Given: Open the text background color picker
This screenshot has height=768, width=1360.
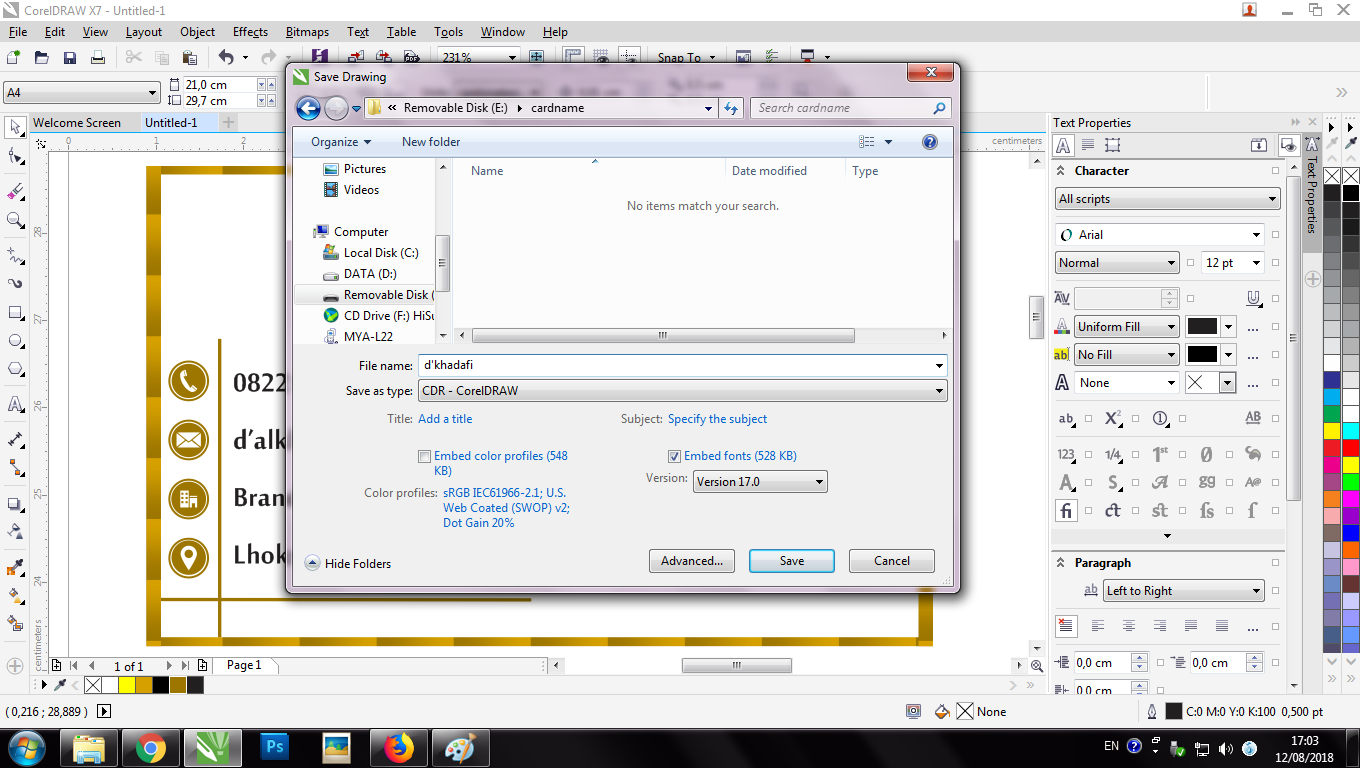Looking at the screenshot, I should (1211, 355).
